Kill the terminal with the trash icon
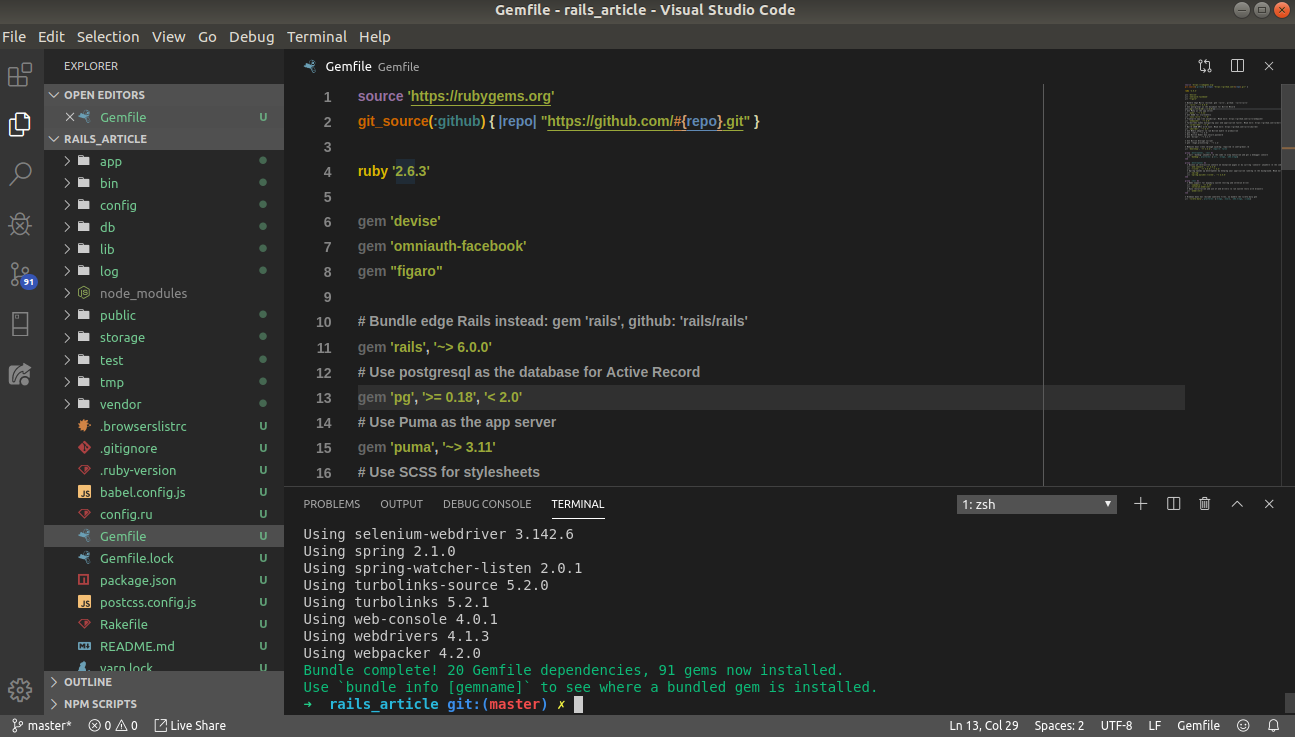This screenshot has width=1295, height=737. (x=1205, y=504)
